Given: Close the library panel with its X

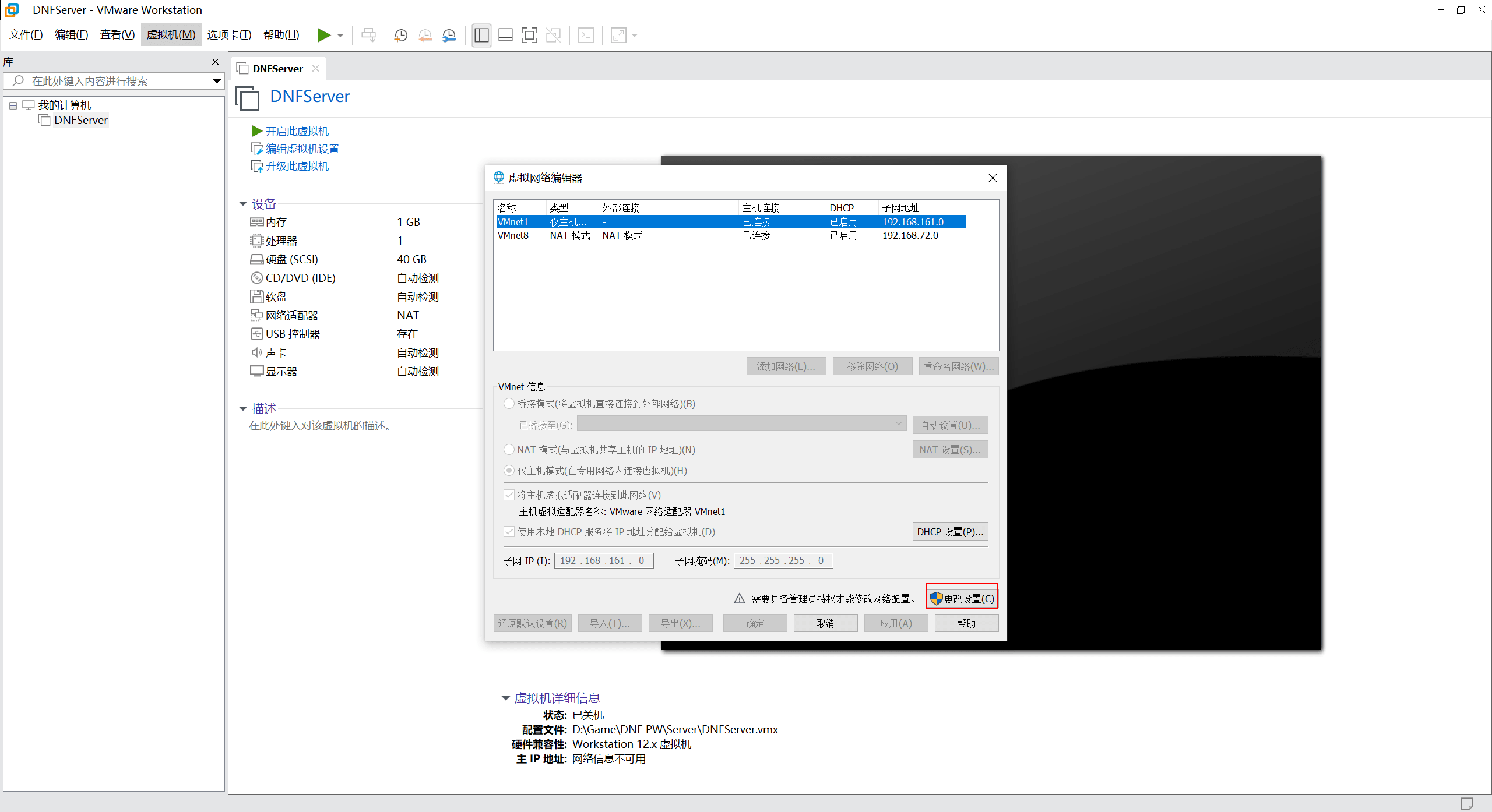Looking at the screenshot, I should pos(215,62).
